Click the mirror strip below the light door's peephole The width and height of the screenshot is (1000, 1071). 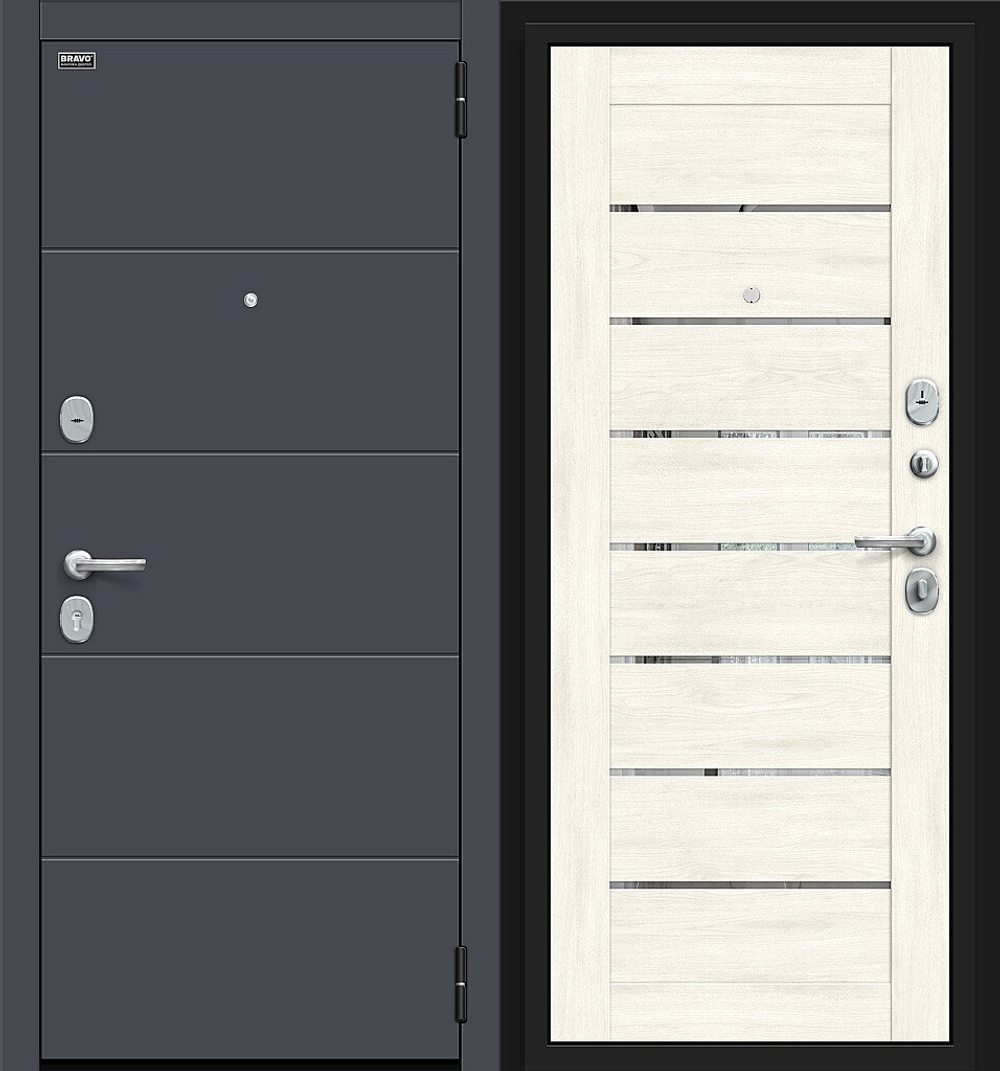tap(750, 321)
